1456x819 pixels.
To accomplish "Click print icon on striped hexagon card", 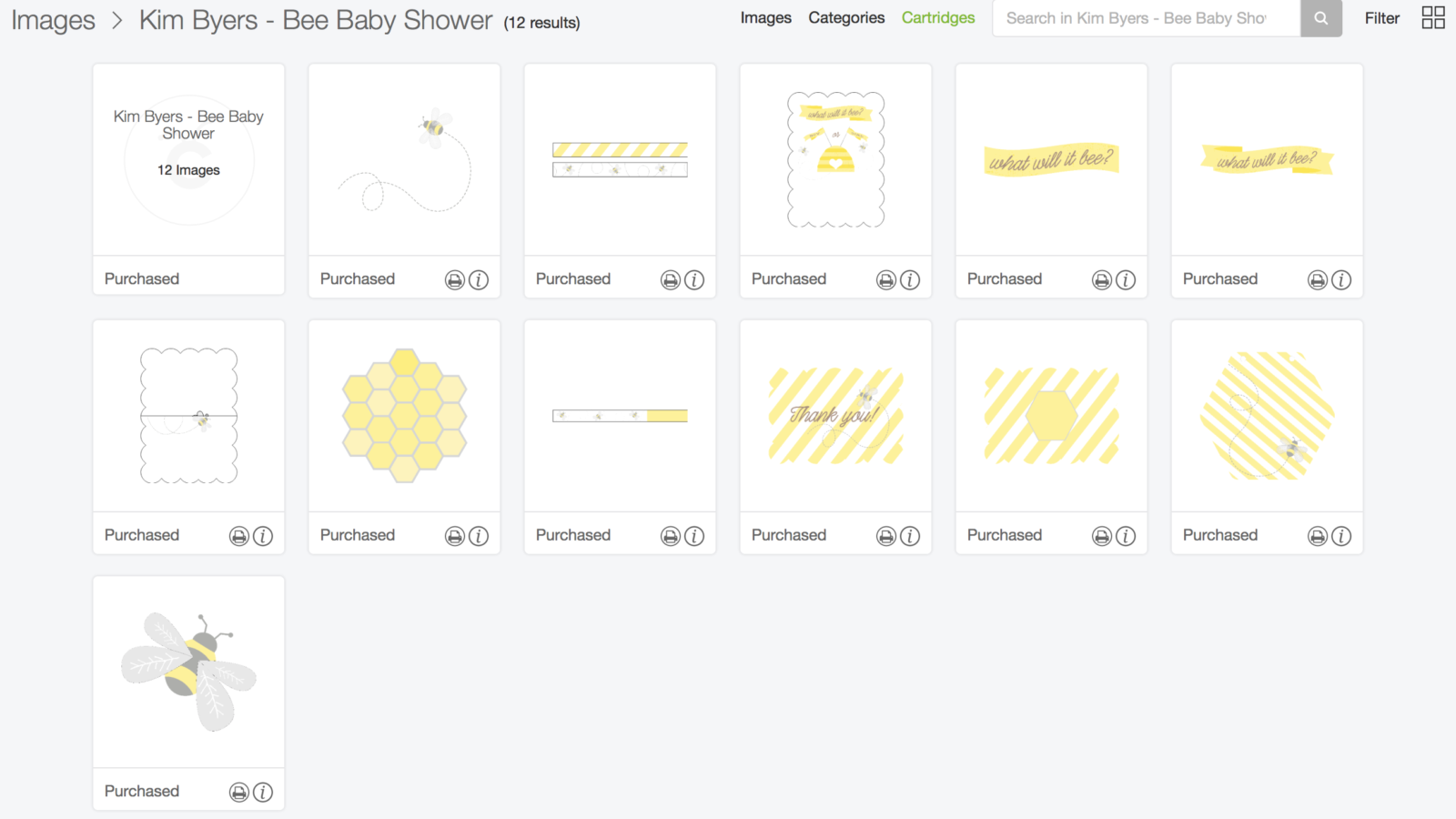I will (x=1102, y=537).
